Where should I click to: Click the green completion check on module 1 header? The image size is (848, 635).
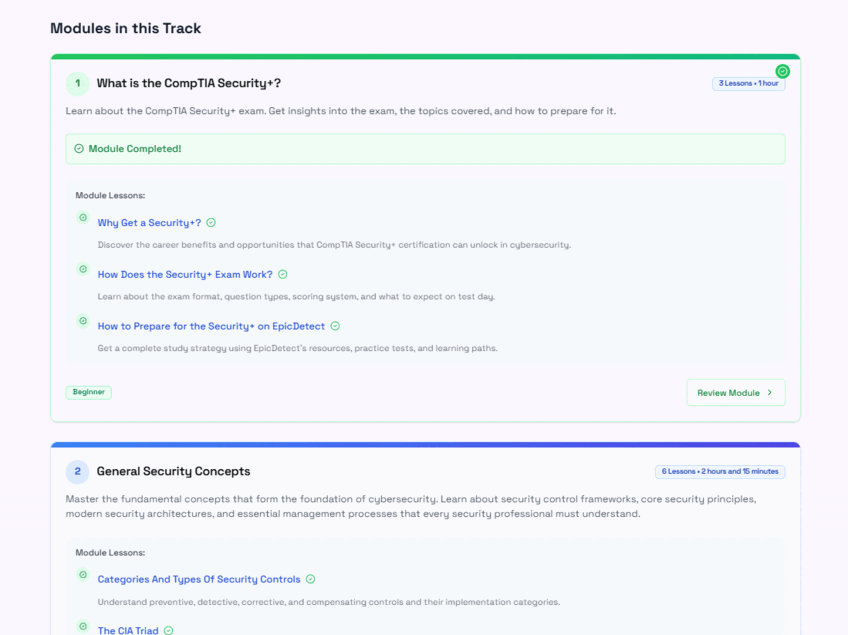[x=783, y=71]
